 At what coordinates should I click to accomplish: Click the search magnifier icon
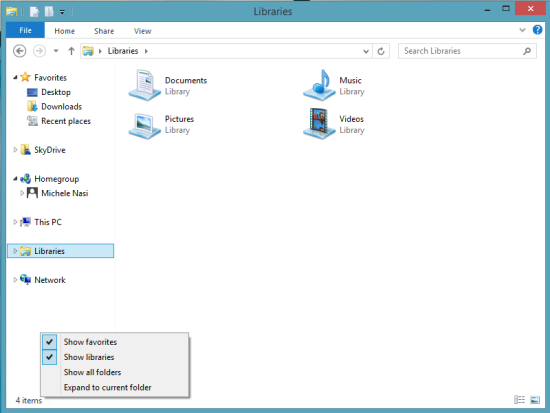pos(527,51)
